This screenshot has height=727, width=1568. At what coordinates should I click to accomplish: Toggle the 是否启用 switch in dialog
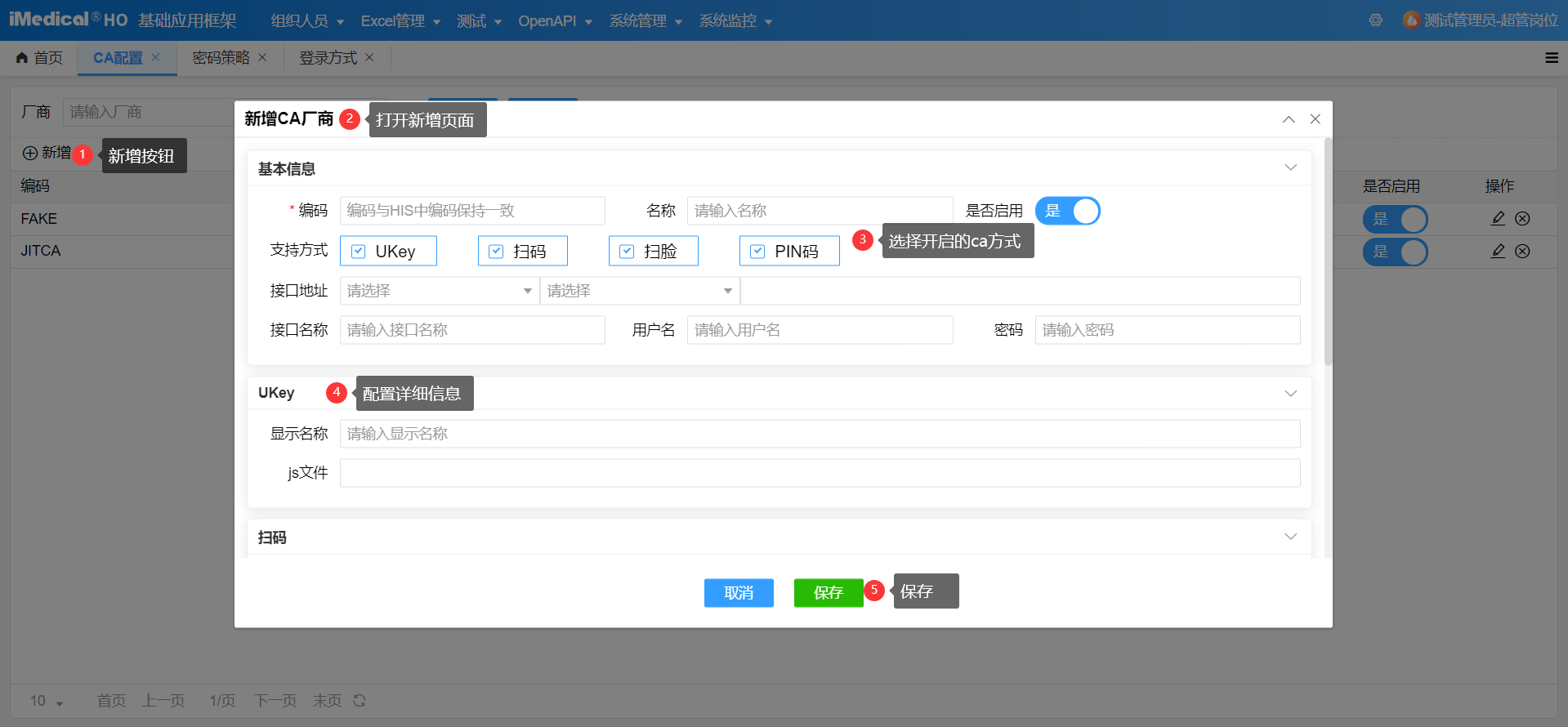click(x=1067, y=211)
